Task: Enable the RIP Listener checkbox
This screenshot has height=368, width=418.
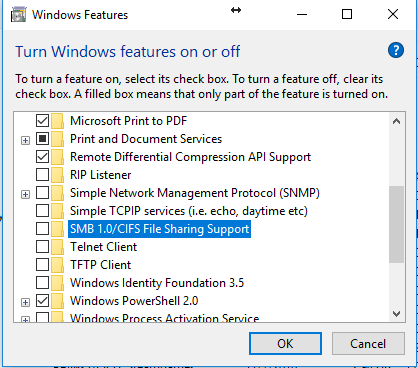Action: (42, 175)
